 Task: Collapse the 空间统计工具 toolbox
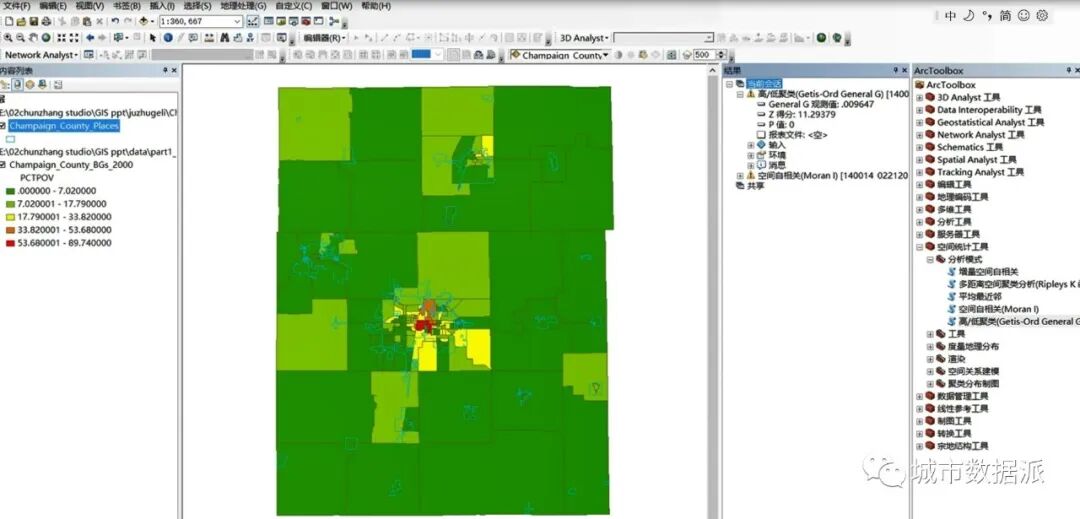pos(920,247)
